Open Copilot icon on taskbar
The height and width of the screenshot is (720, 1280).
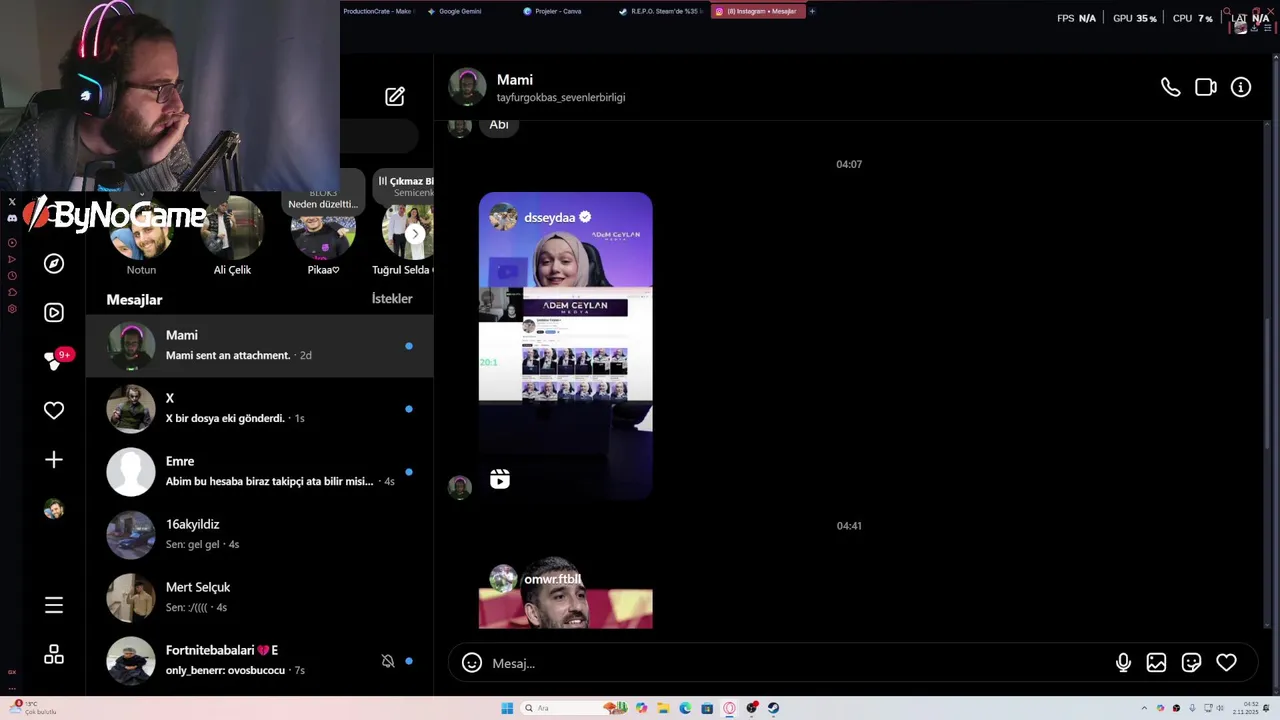[641, 708]
